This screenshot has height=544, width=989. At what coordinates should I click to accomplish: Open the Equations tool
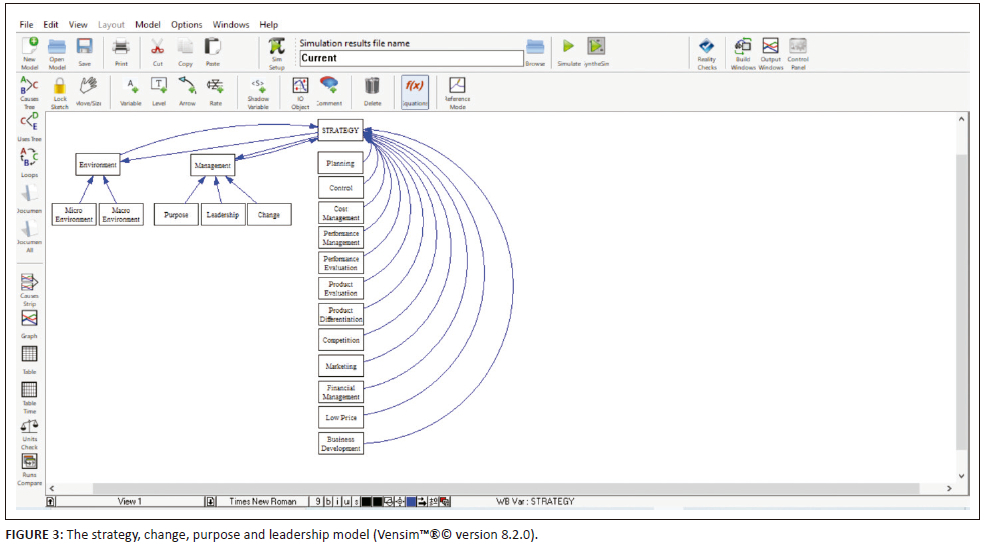(x=414, y=90)
